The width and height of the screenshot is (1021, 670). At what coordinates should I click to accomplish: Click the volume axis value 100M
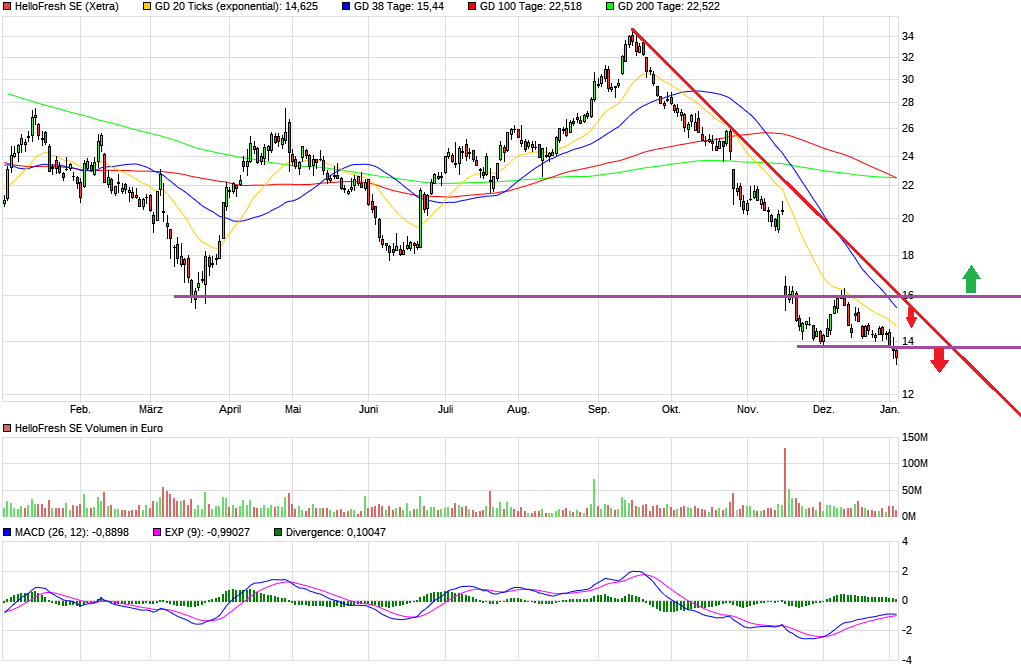tap(915, 464)
